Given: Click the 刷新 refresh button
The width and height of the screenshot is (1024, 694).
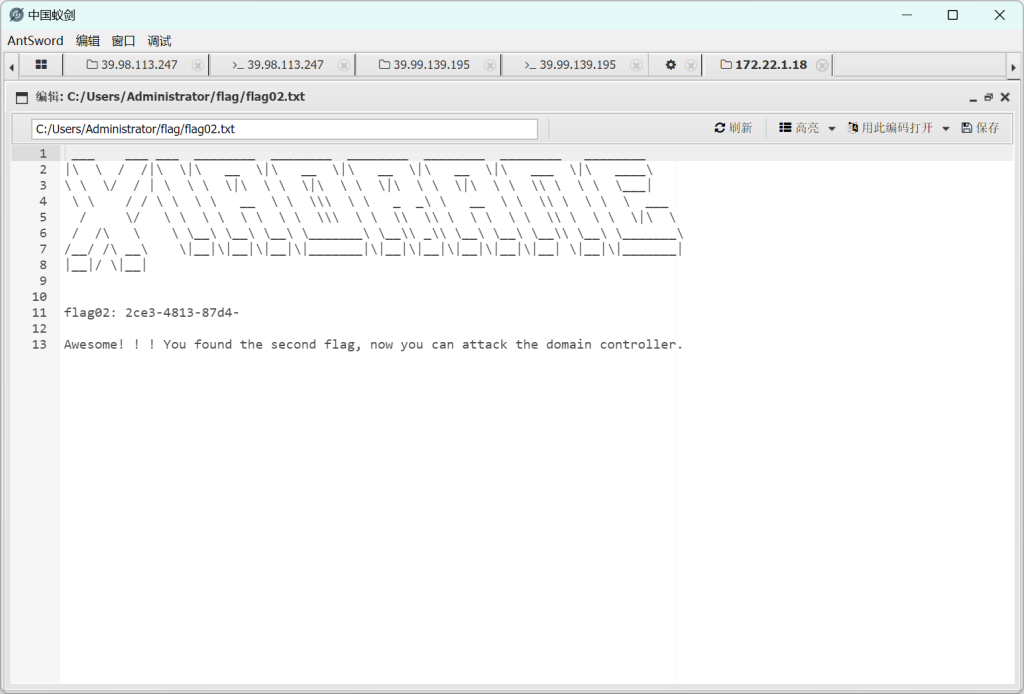Looking at the screenshot, I should click(x=733, y=128).
